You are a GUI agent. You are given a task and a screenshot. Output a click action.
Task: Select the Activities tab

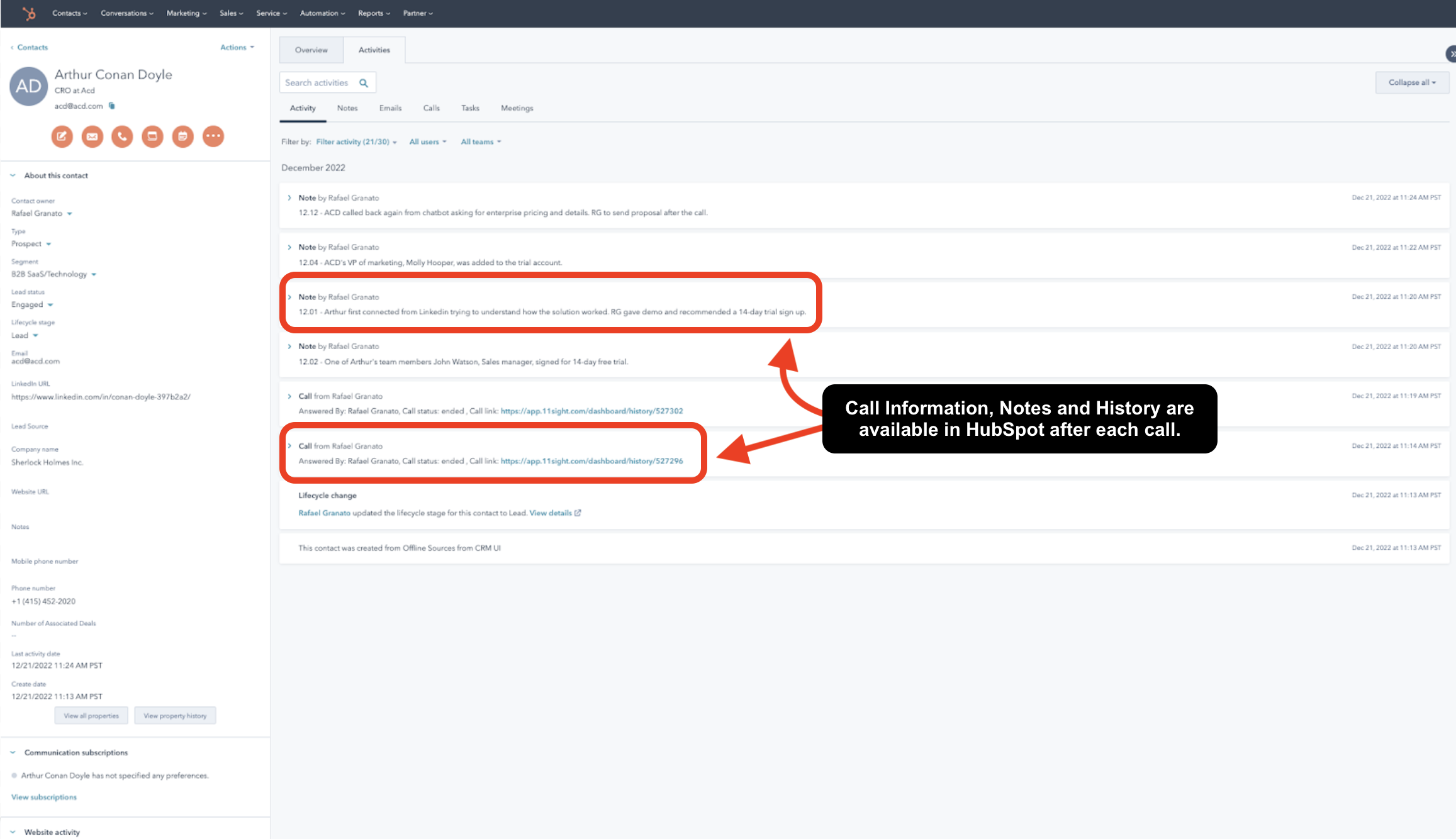pos(374,50)
